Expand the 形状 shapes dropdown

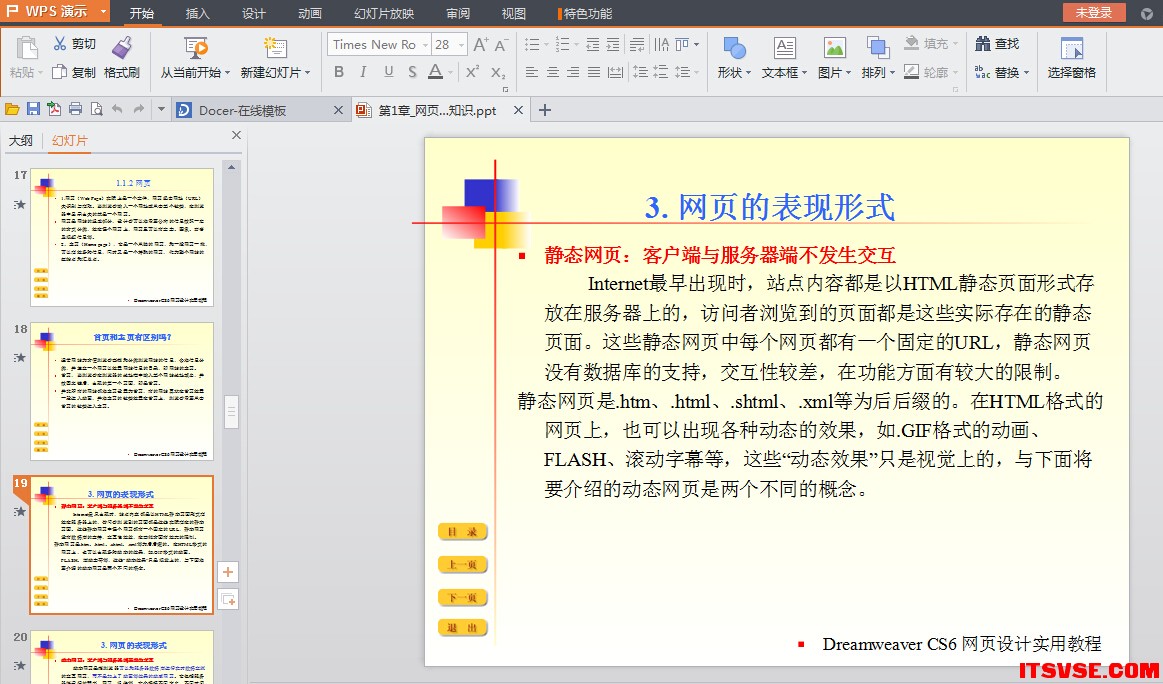pos(748,73)
